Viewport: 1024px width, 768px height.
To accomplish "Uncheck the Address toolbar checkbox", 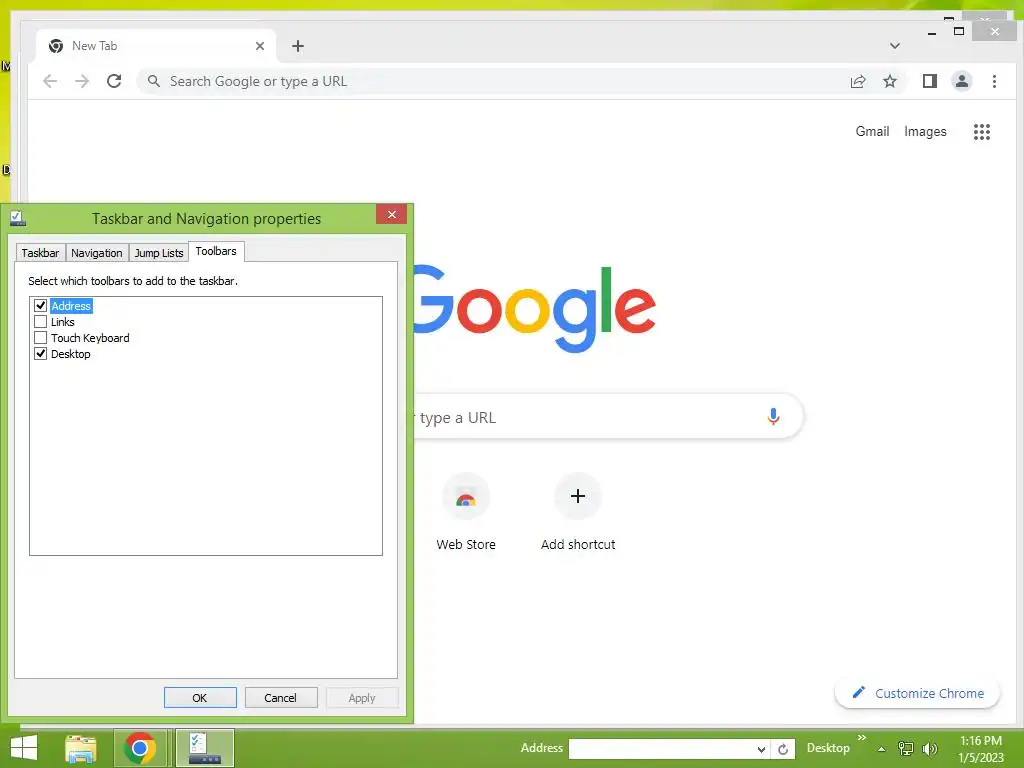I will [x=40, y=306].
